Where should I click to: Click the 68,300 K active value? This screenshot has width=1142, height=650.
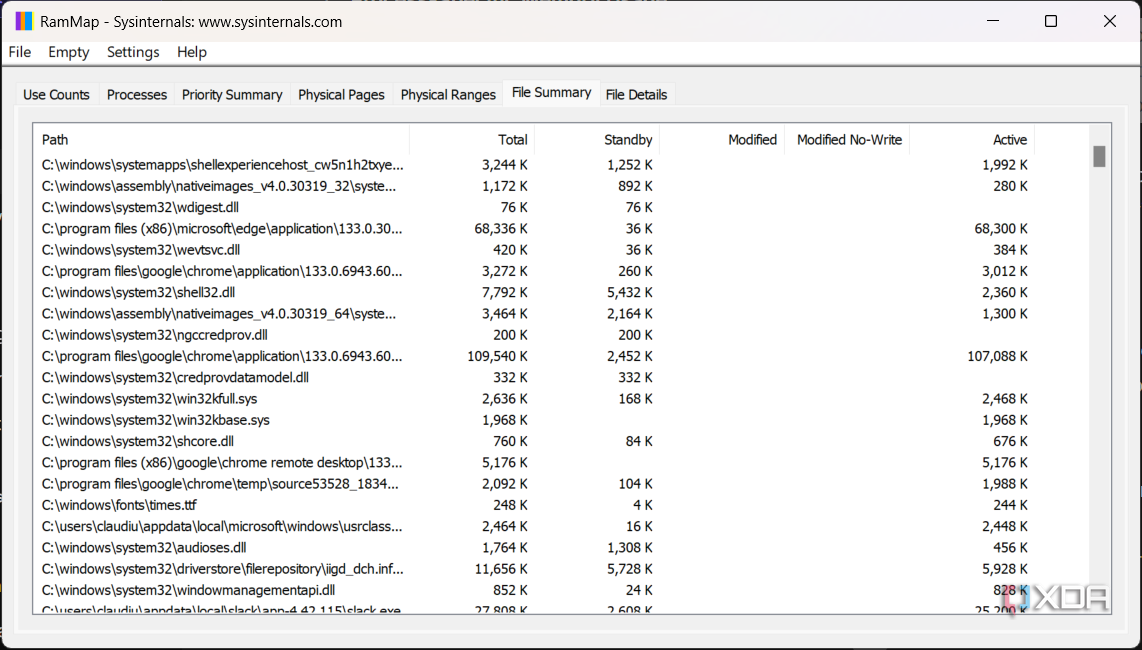(x=1001, y=228)
